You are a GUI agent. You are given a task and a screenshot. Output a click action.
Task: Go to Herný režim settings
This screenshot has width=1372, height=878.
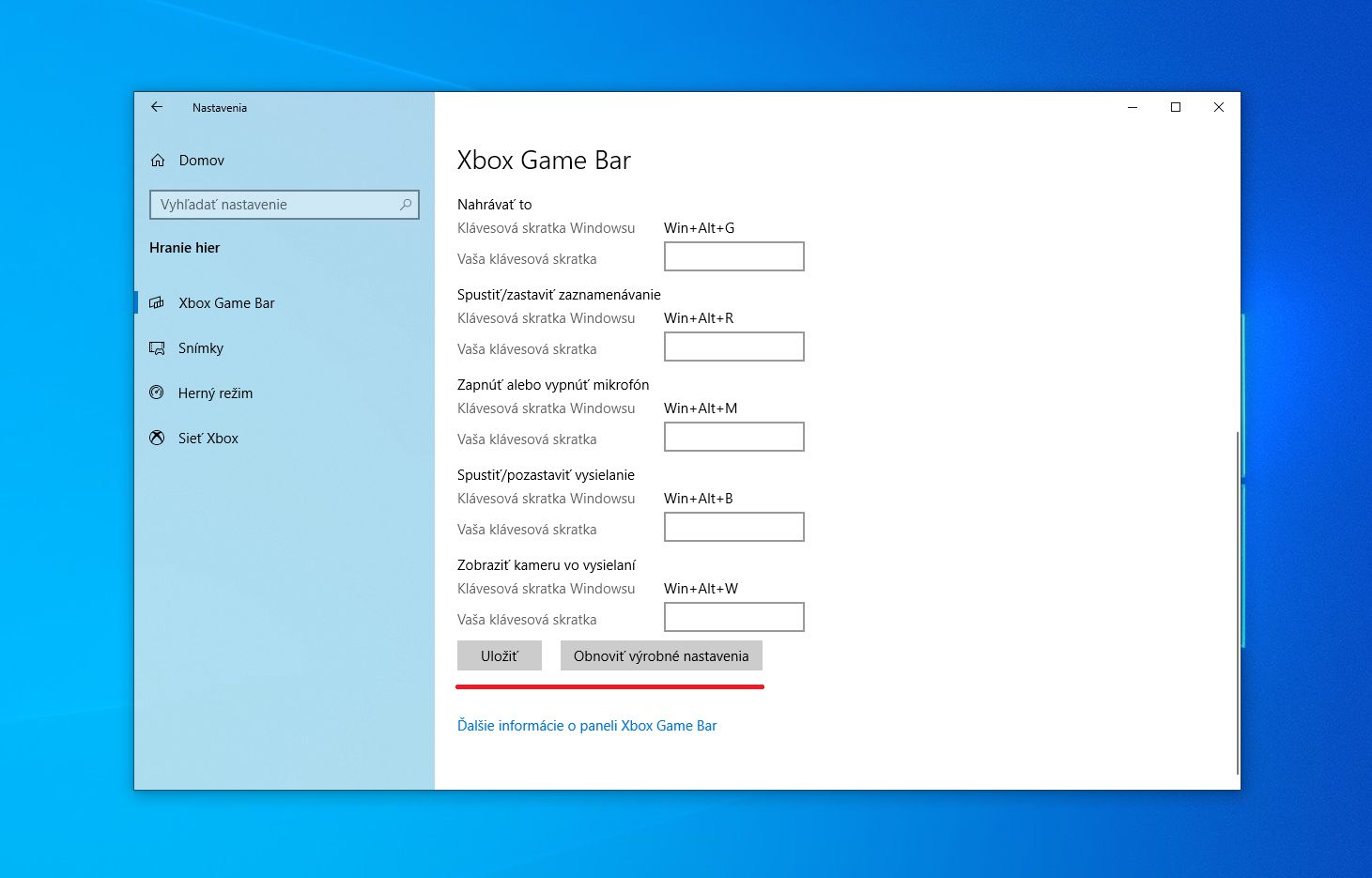(x=284, y=393)
